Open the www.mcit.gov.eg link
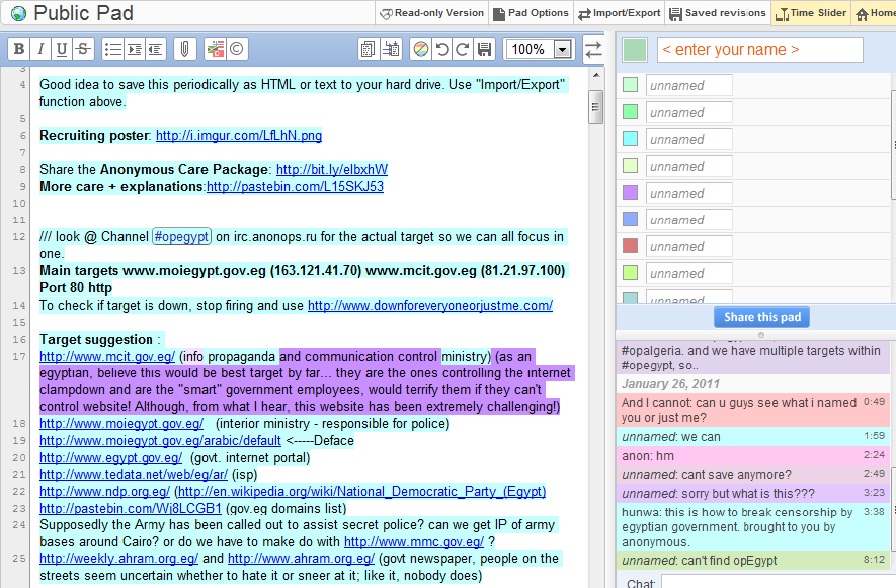Viewport: 896px width, 588px height. tap(107, 357)
